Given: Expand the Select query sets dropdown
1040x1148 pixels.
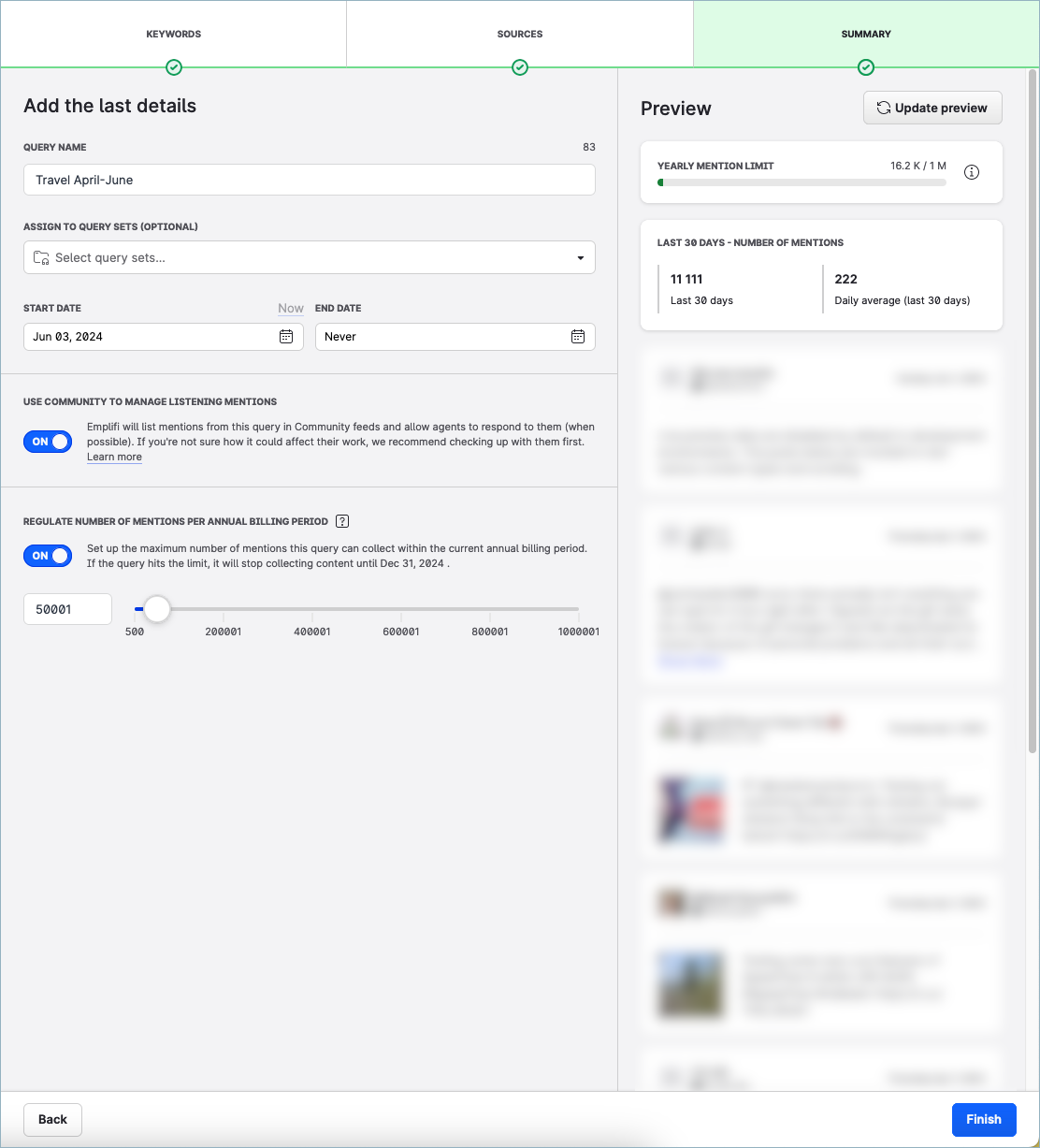Looking at the screenshot, I should [x=309, y=257].
